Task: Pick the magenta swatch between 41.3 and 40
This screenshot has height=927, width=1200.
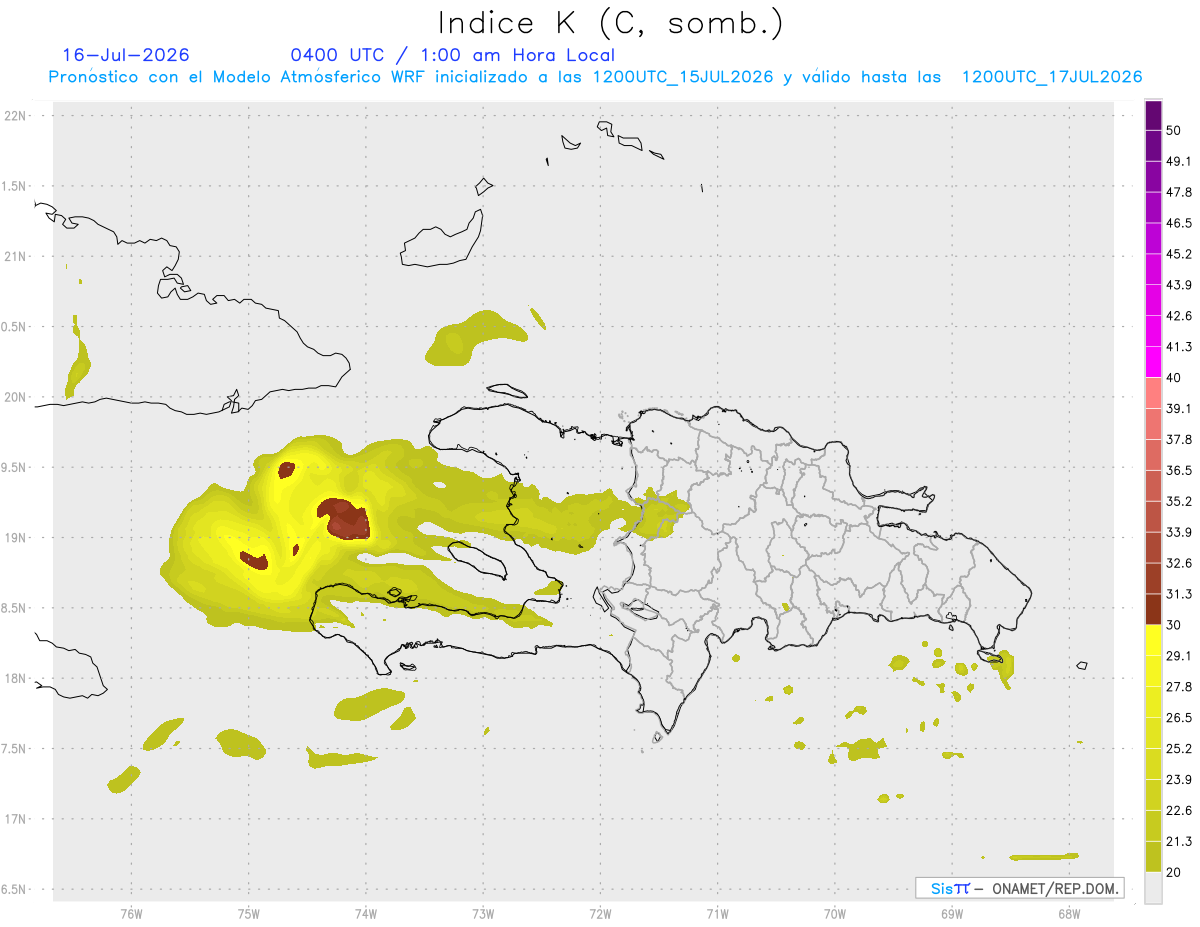Action: click(1153, 362)
